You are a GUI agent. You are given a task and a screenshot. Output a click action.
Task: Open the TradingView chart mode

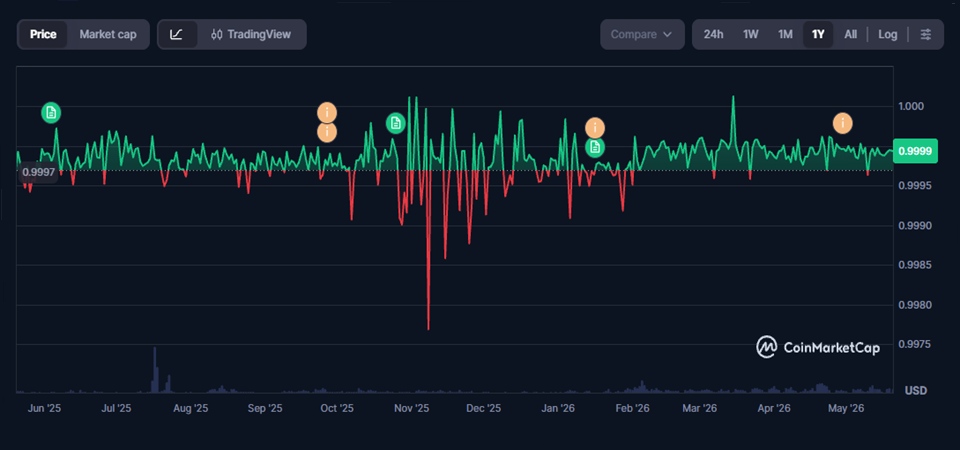click(251, 34)
